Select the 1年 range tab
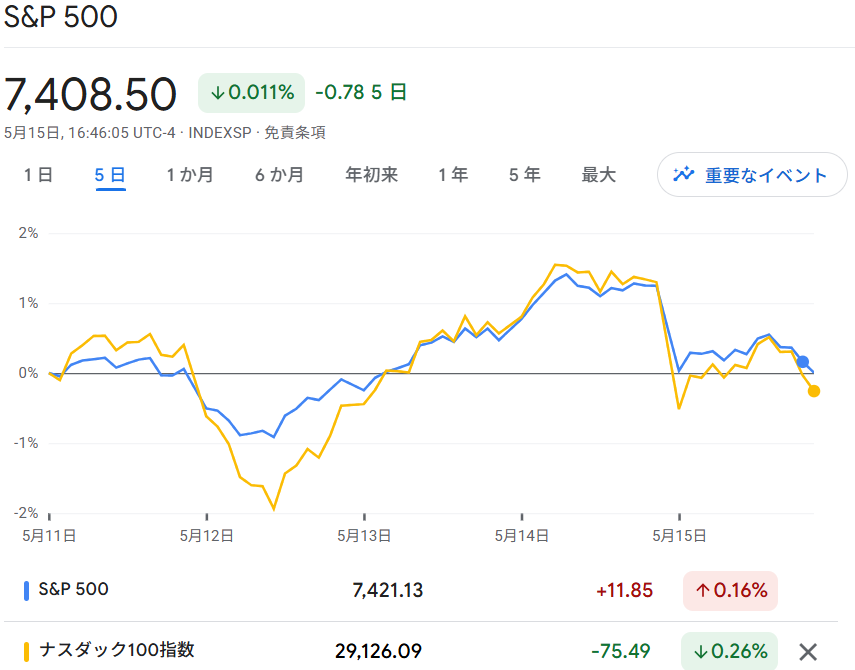 coord(453,175)
